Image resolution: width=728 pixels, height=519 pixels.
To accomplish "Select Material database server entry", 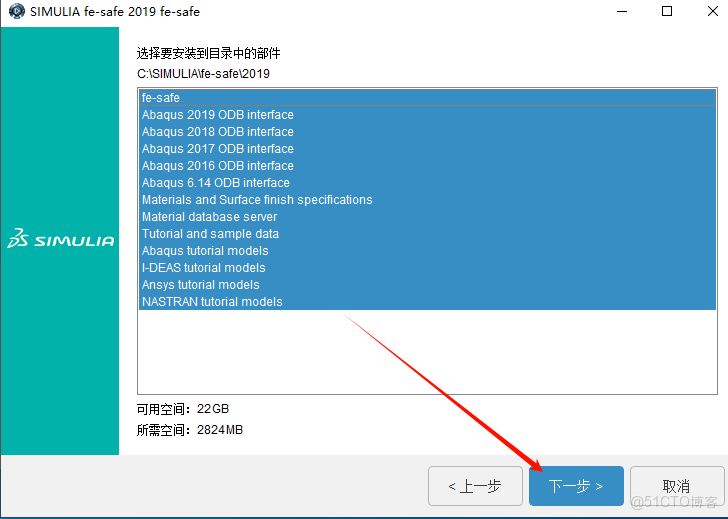I will [x=427, y=217].
